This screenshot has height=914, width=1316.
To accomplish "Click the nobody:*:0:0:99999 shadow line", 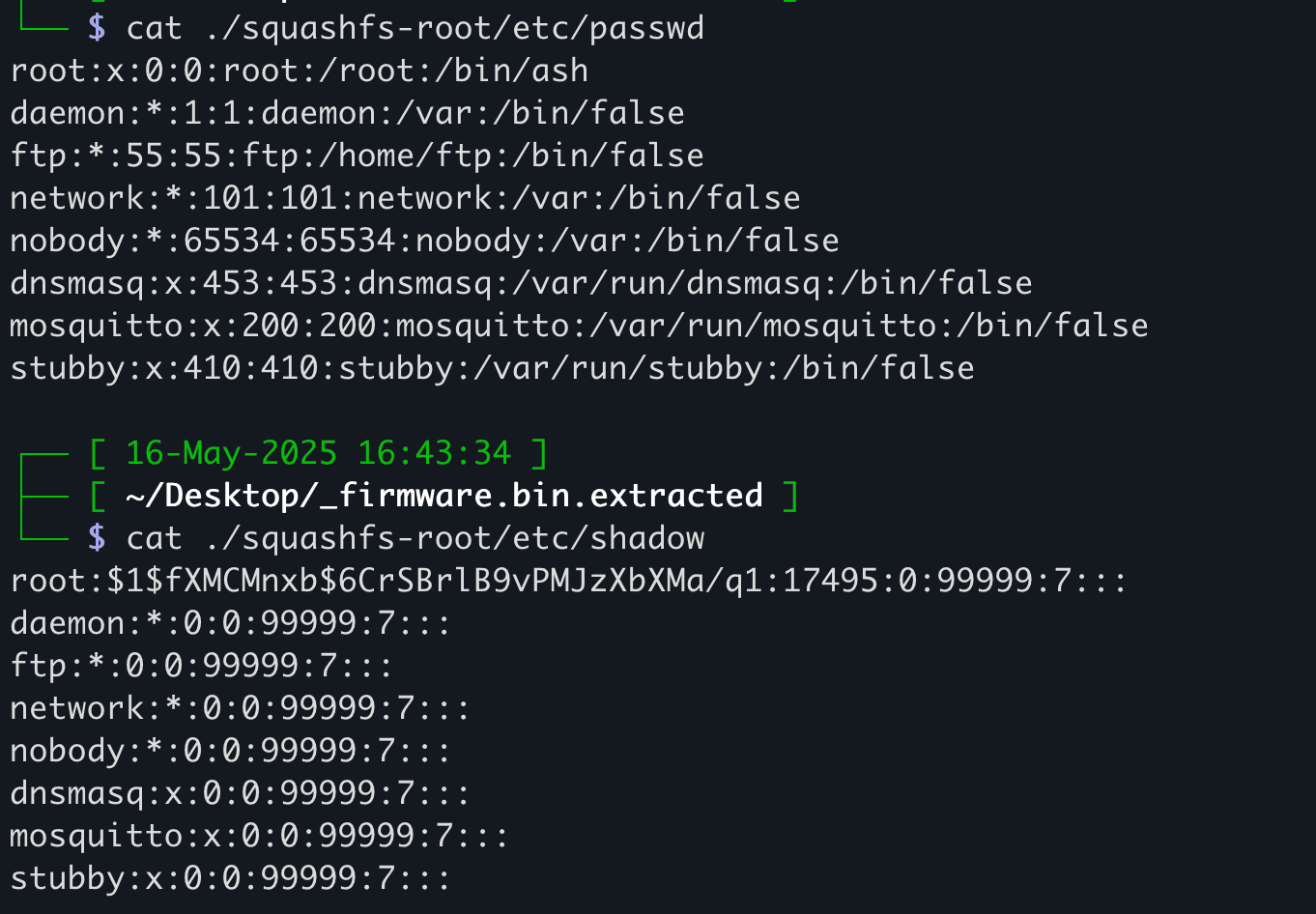I will pyautogui.click(x=231, y=751).
